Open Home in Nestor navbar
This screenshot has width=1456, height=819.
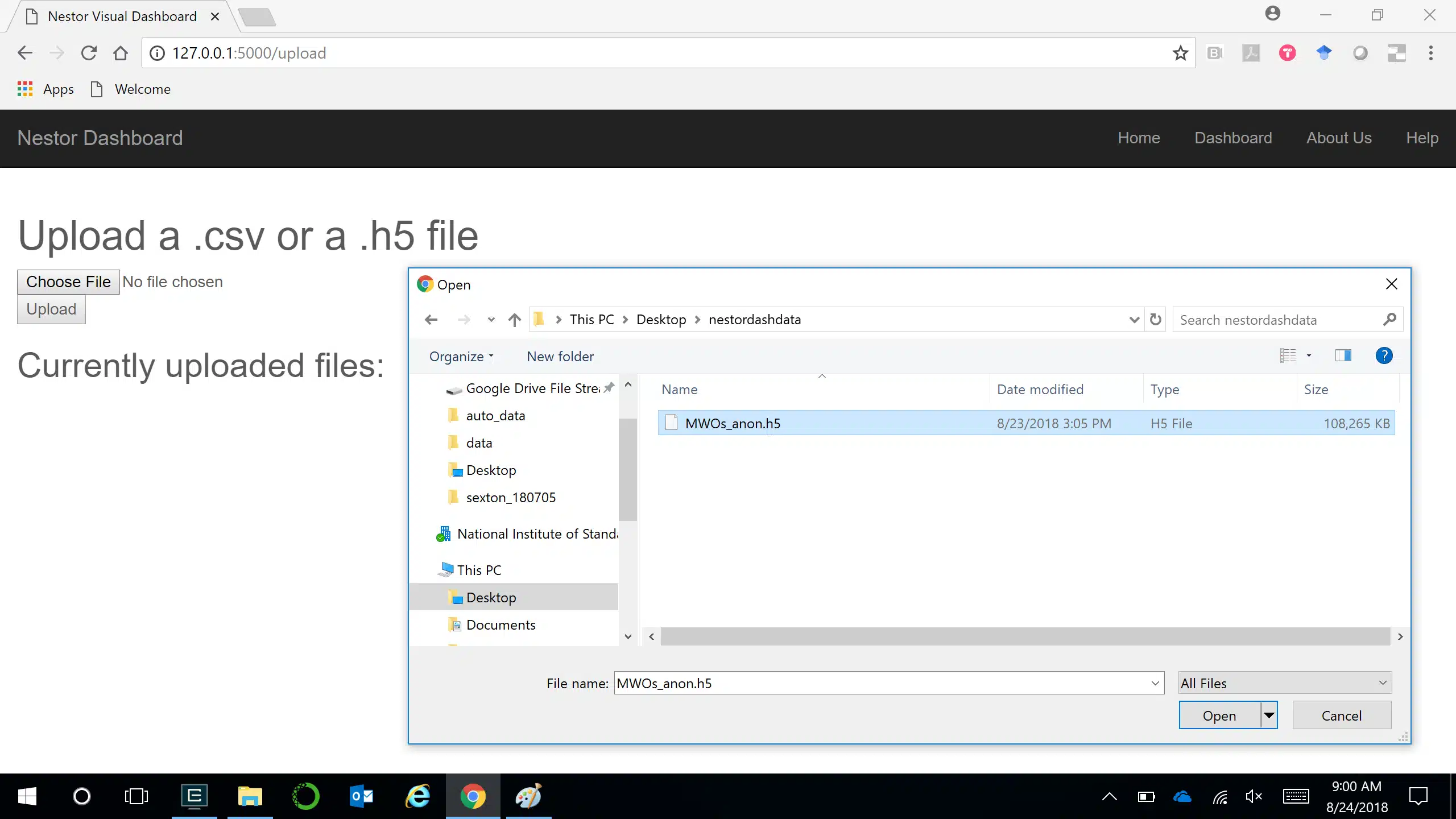(x=1139, y=138)
